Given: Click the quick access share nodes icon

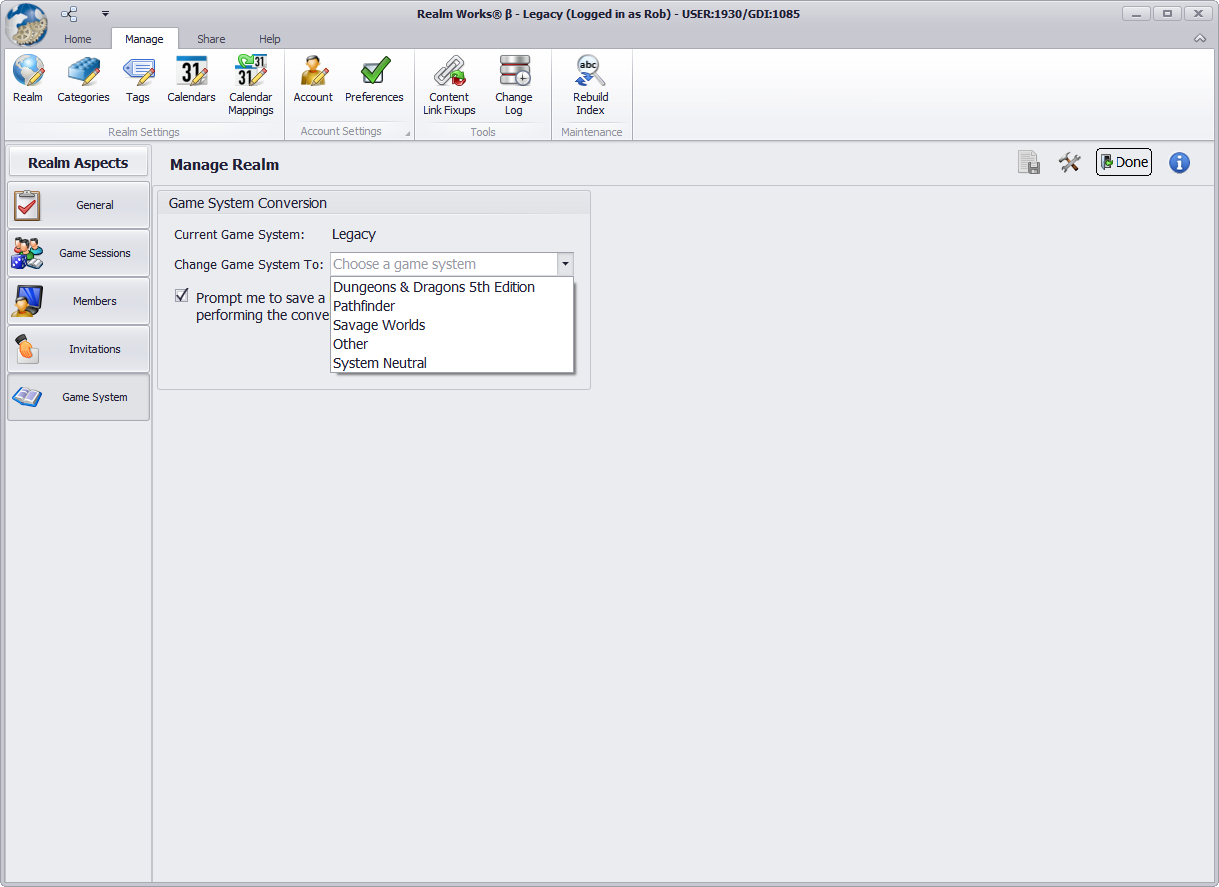Looking at the screenshot, I should click(x=69, y=14).
